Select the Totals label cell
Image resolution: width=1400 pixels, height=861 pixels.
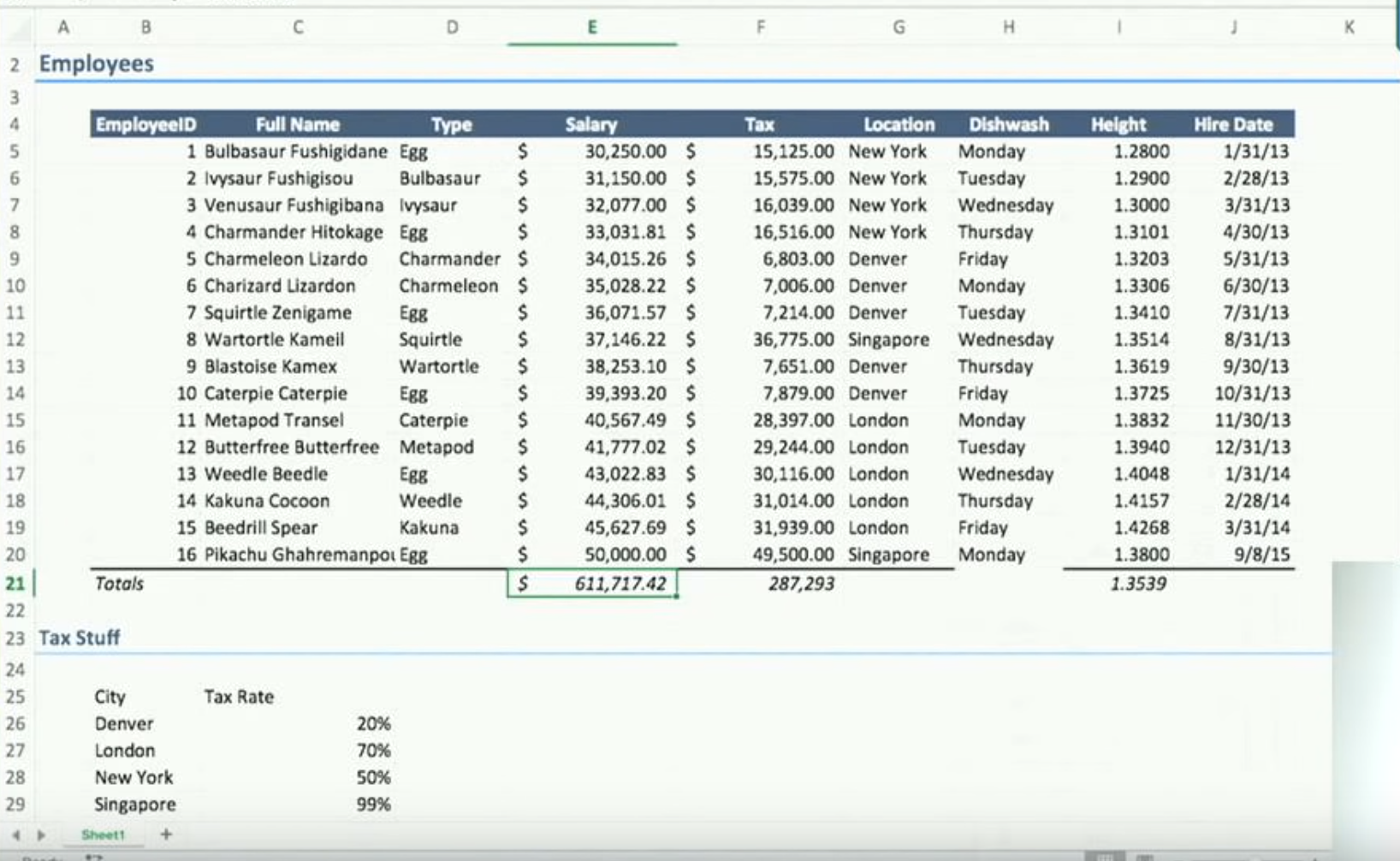click(120, 584)
